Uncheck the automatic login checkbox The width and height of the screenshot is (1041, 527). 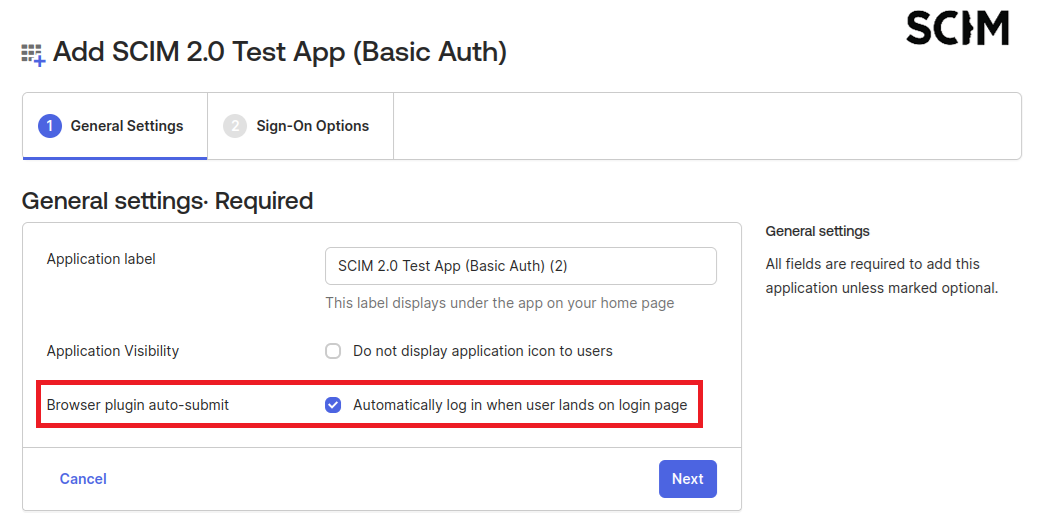(333, 405)
